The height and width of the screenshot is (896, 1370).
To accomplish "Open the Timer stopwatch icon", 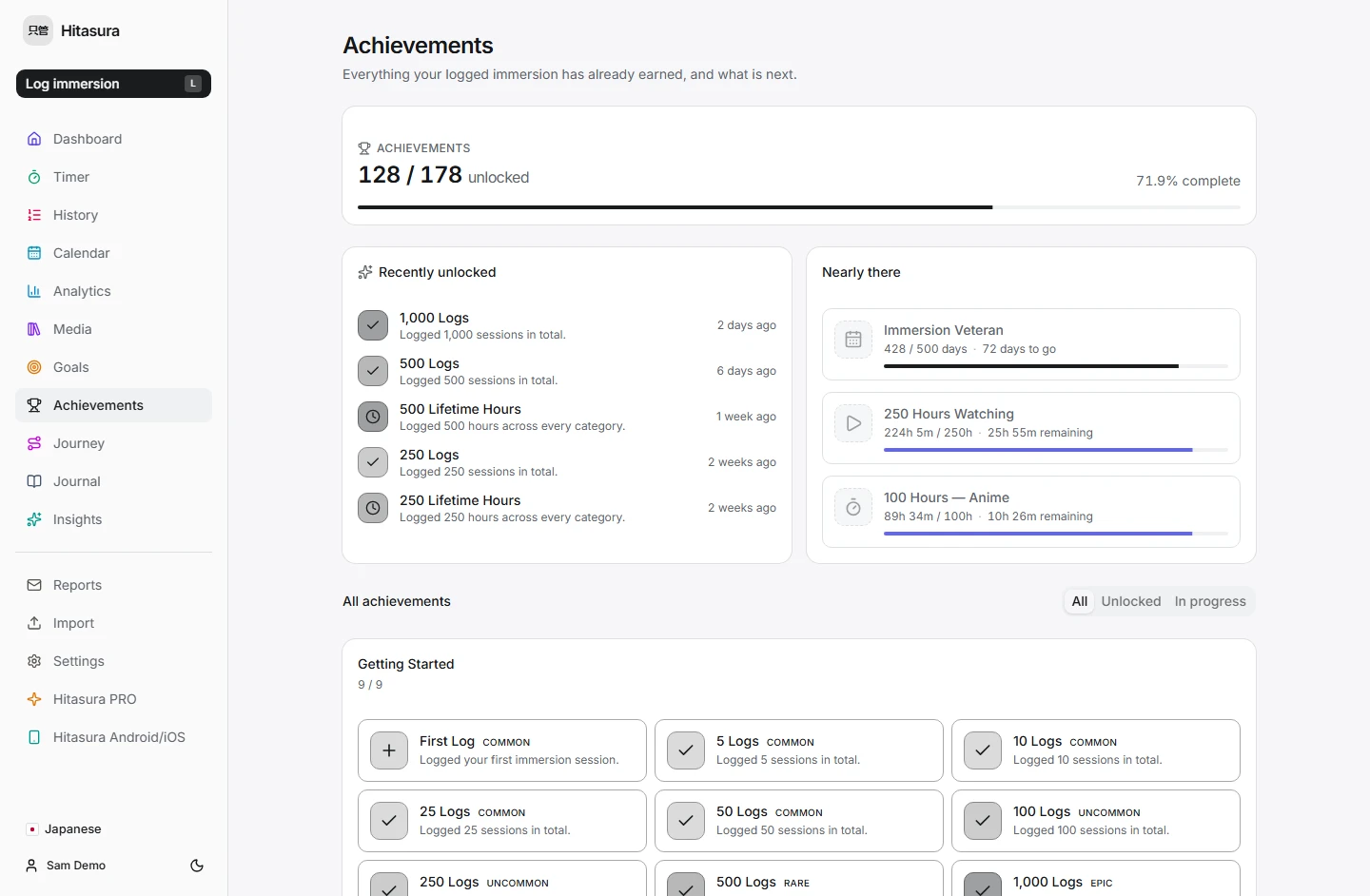I will pos(34,177).
